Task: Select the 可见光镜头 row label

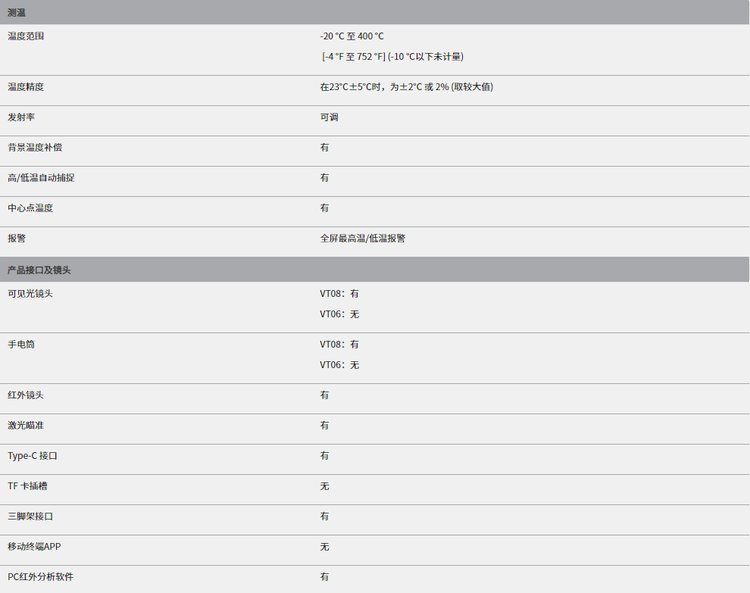Action: pos(30,294)
